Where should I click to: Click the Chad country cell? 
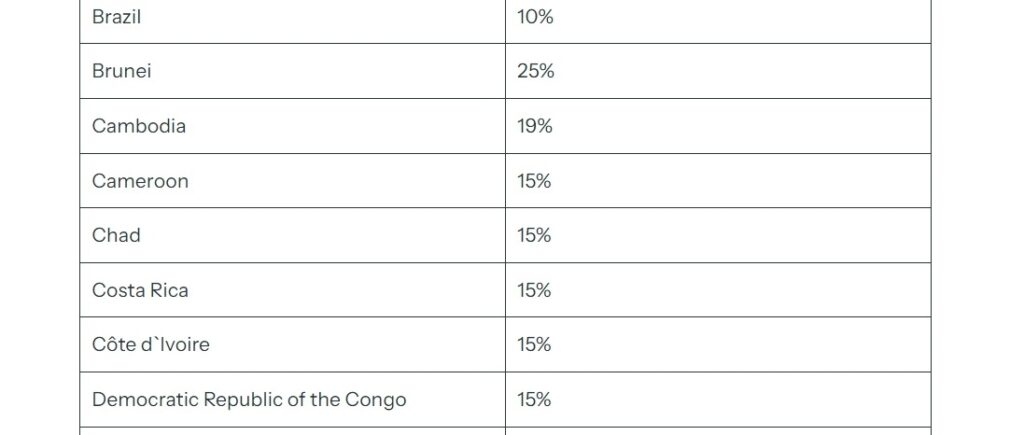coord(116,235)
